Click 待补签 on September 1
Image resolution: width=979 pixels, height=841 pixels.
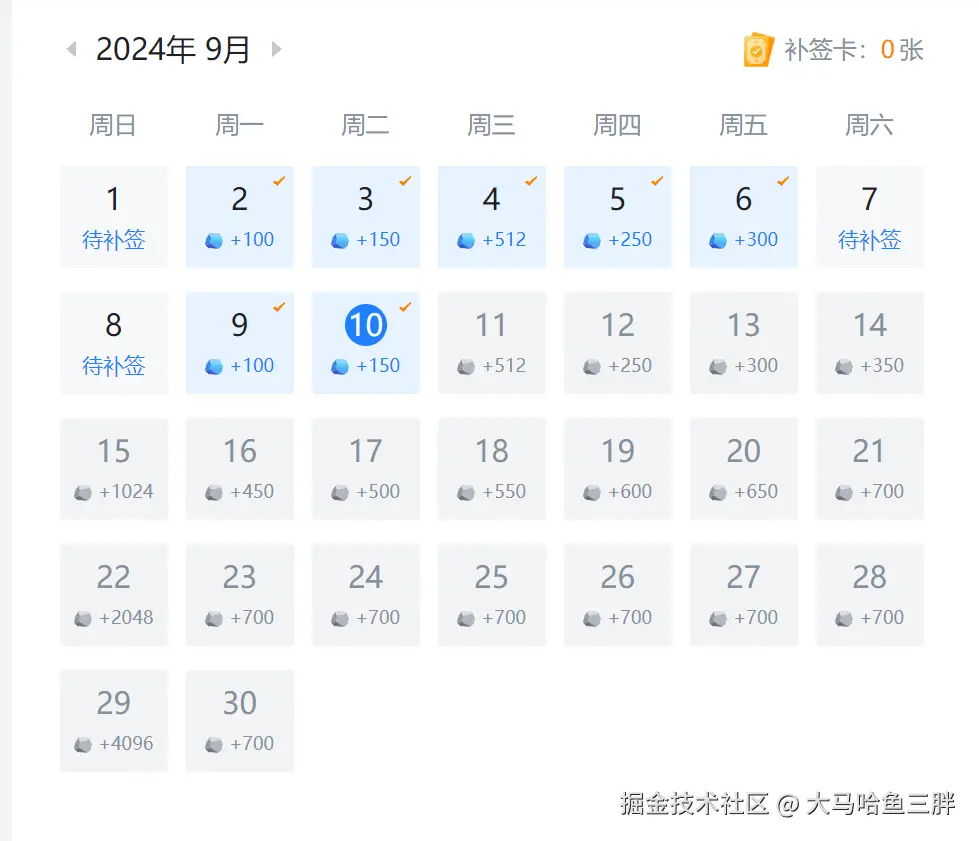pyautogui.click(x=113, y=240)
